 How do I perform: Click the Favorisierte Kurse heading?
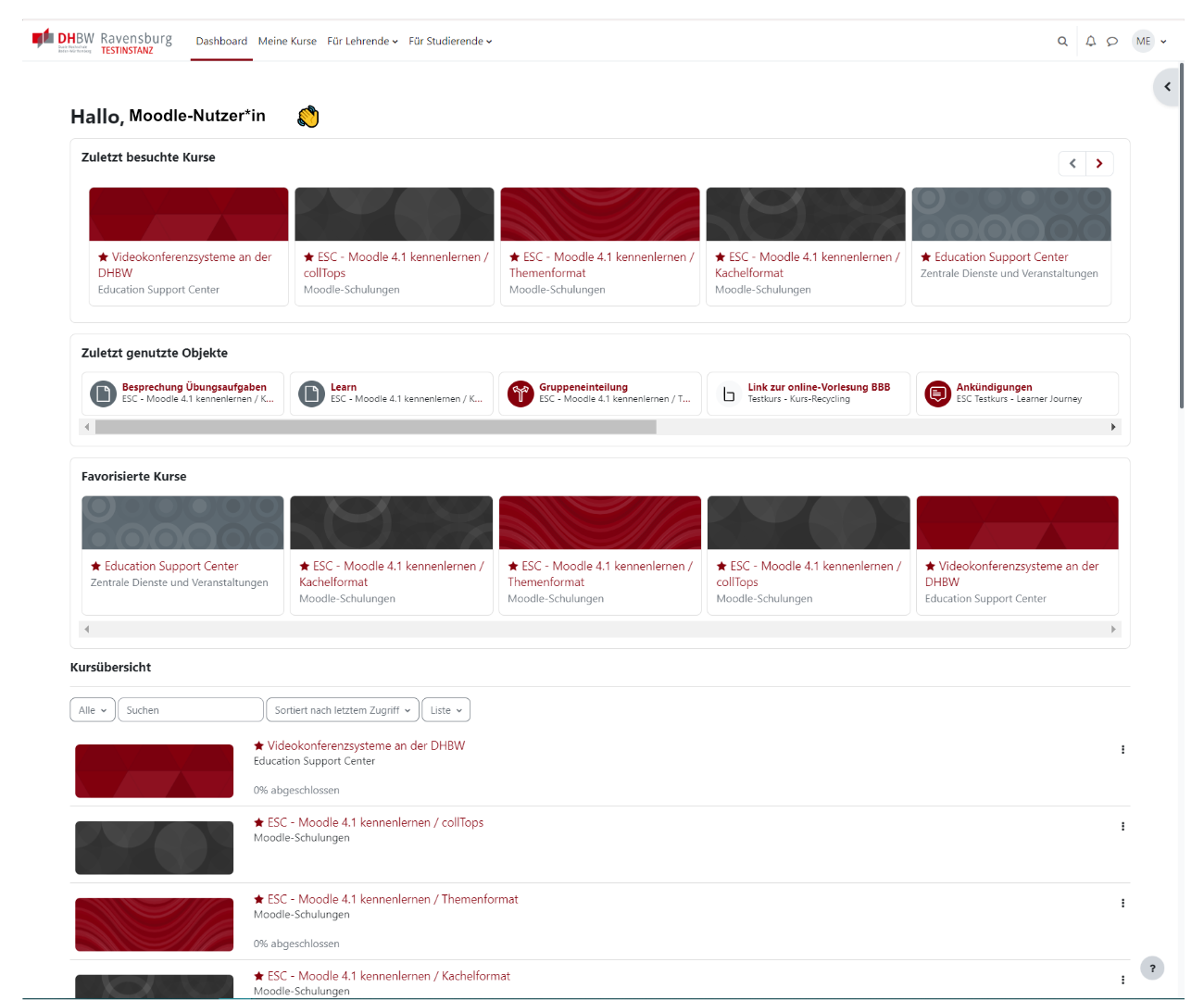[134, 477]
